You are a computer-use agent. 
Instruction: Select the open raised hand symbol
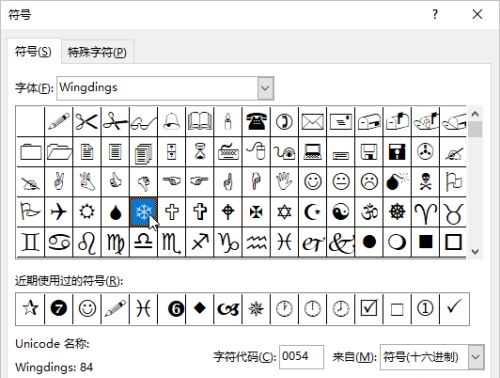coord(284,182)
